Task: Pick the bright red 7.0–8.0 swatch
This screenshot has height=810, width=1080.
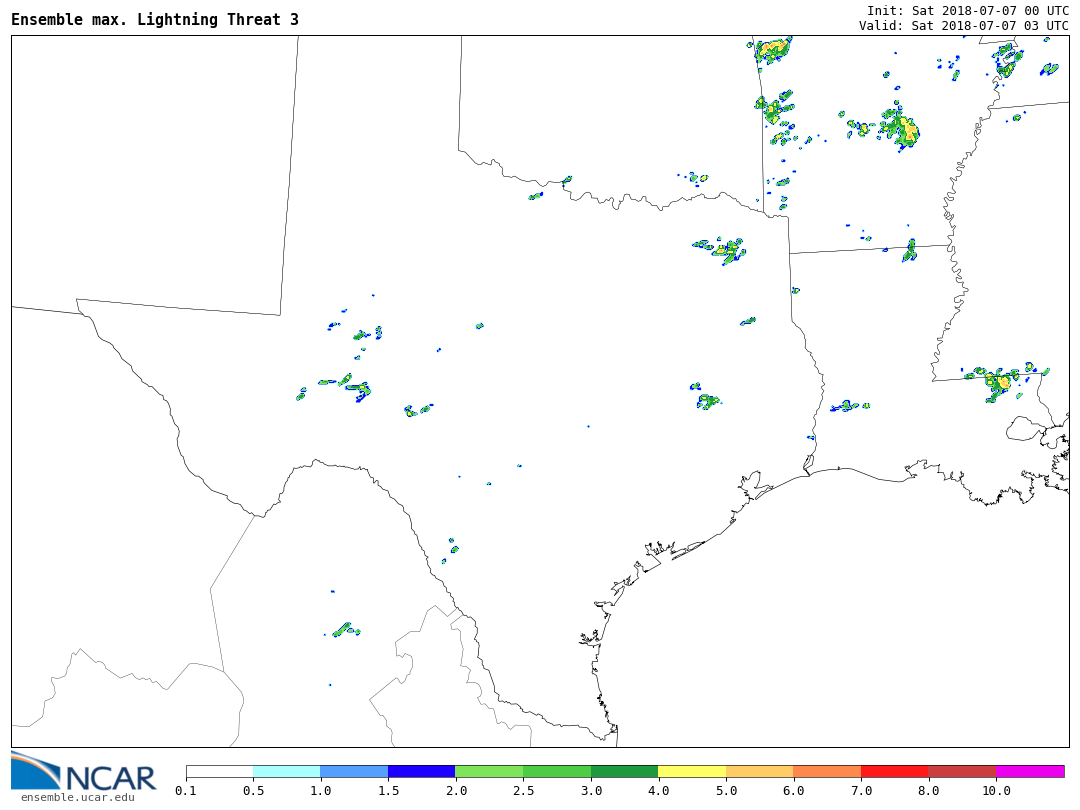Action: pyautogui.click(x=894, y=771)
